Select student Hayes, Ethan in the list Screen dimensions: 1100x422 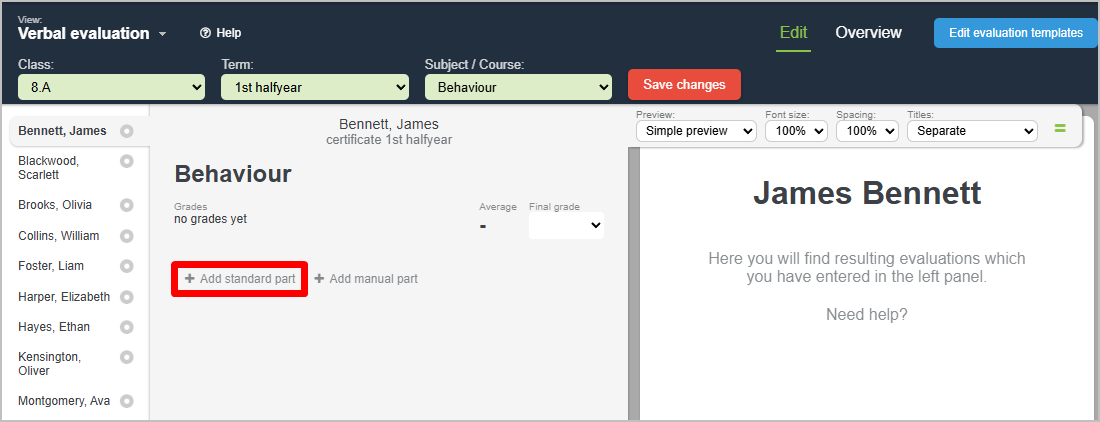[x=54, y=327]
